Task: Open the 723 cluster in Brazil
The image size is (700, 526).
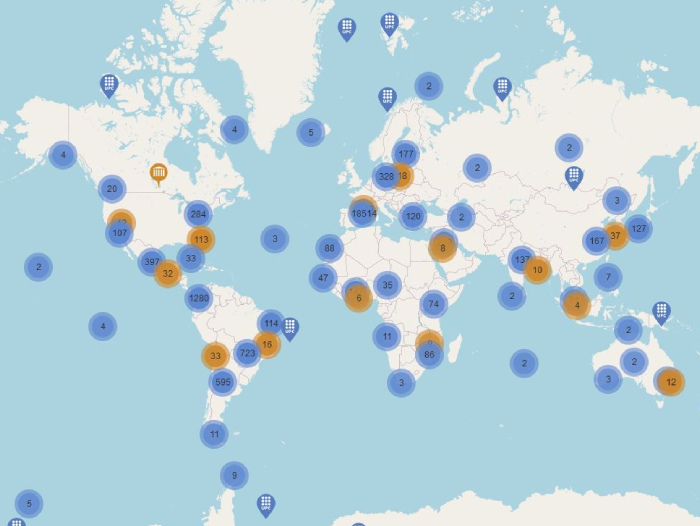Action: pyautogui.click(x=247, y=354)
